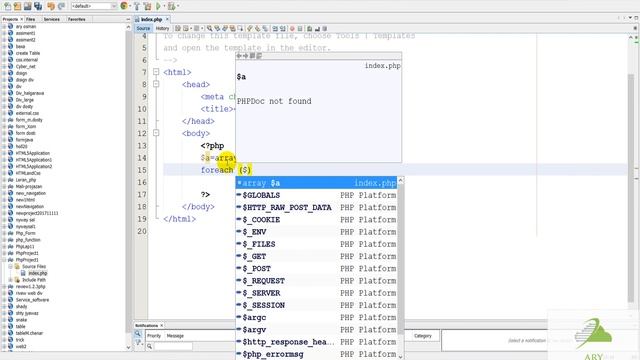Click the Undo toolbar icon
Viewport: 640px width, 360px height.
tap(51, 6)
